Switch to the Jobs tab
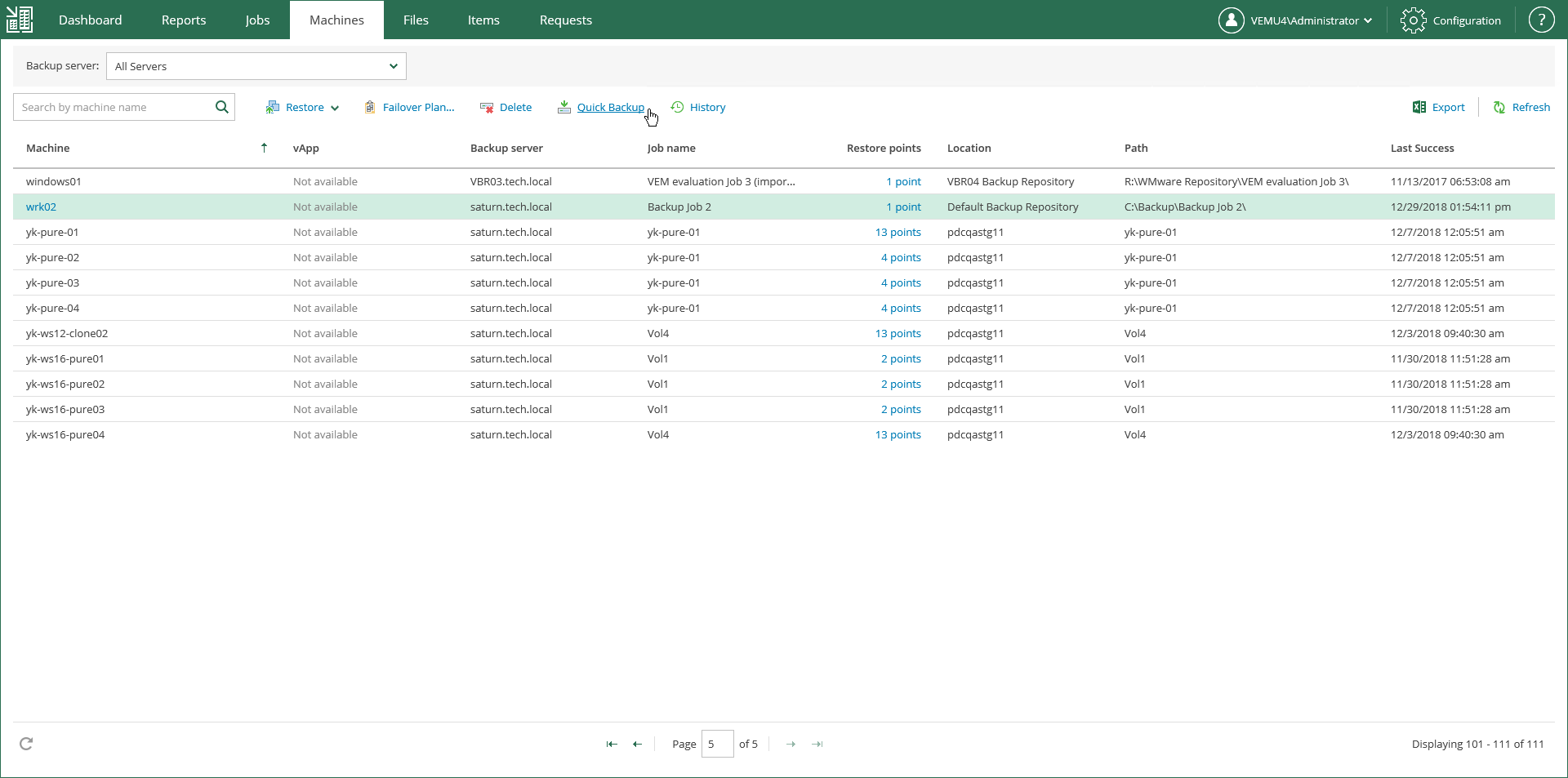The image size is (1568, 778). pyautogui.click(x=257, y=20)
